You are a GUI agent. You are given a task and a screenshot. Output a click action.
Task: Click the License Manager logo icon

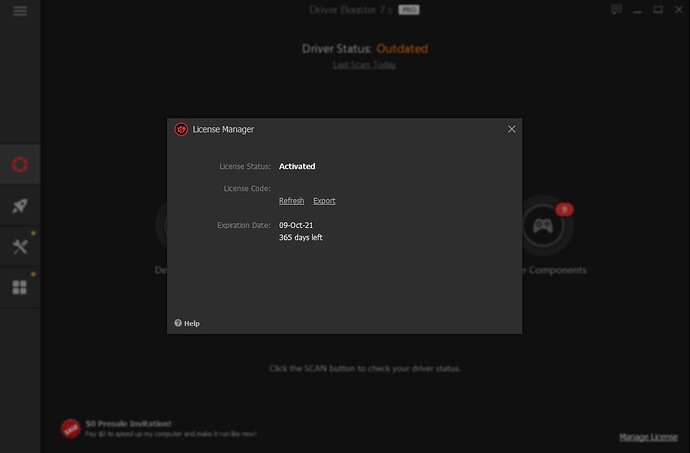point(181,129)
